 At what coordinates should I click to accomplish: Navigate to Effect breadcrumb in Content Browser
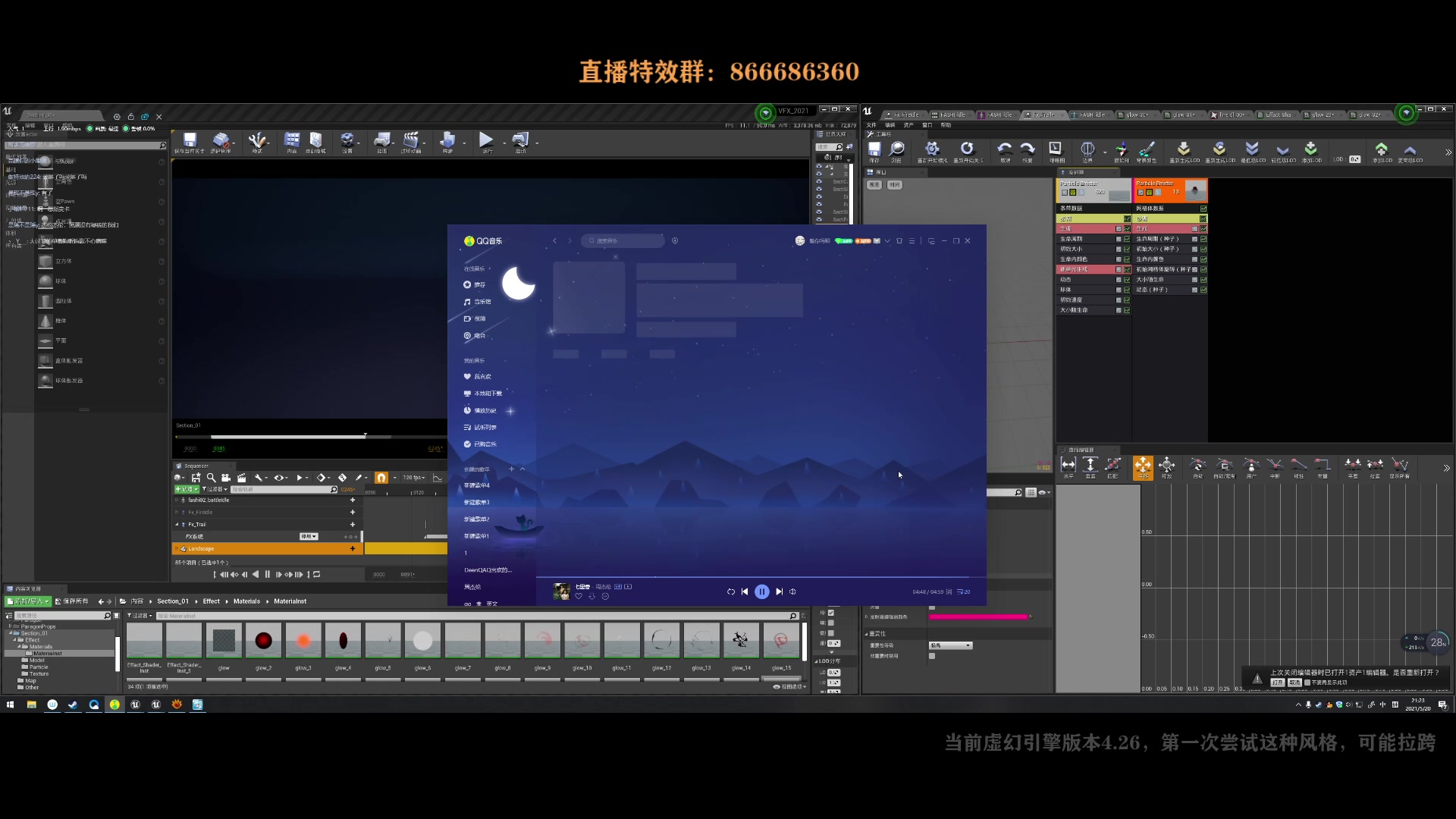pos(212,601)
